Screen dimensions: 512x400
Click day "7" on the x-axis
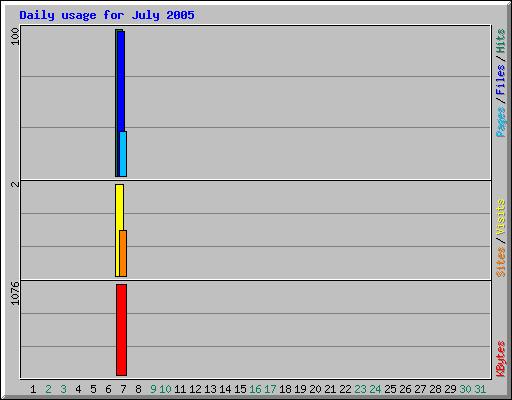123,389
